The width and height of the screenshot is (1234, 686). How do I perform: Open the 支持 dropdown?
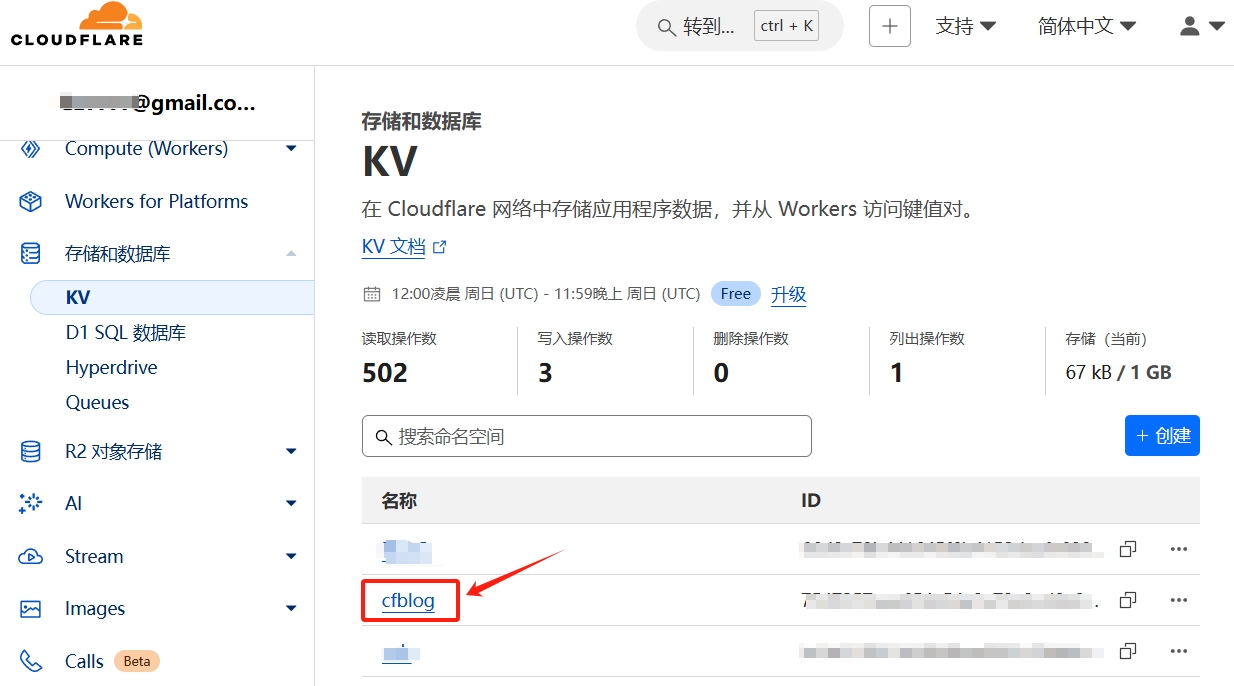coord(965,26)
